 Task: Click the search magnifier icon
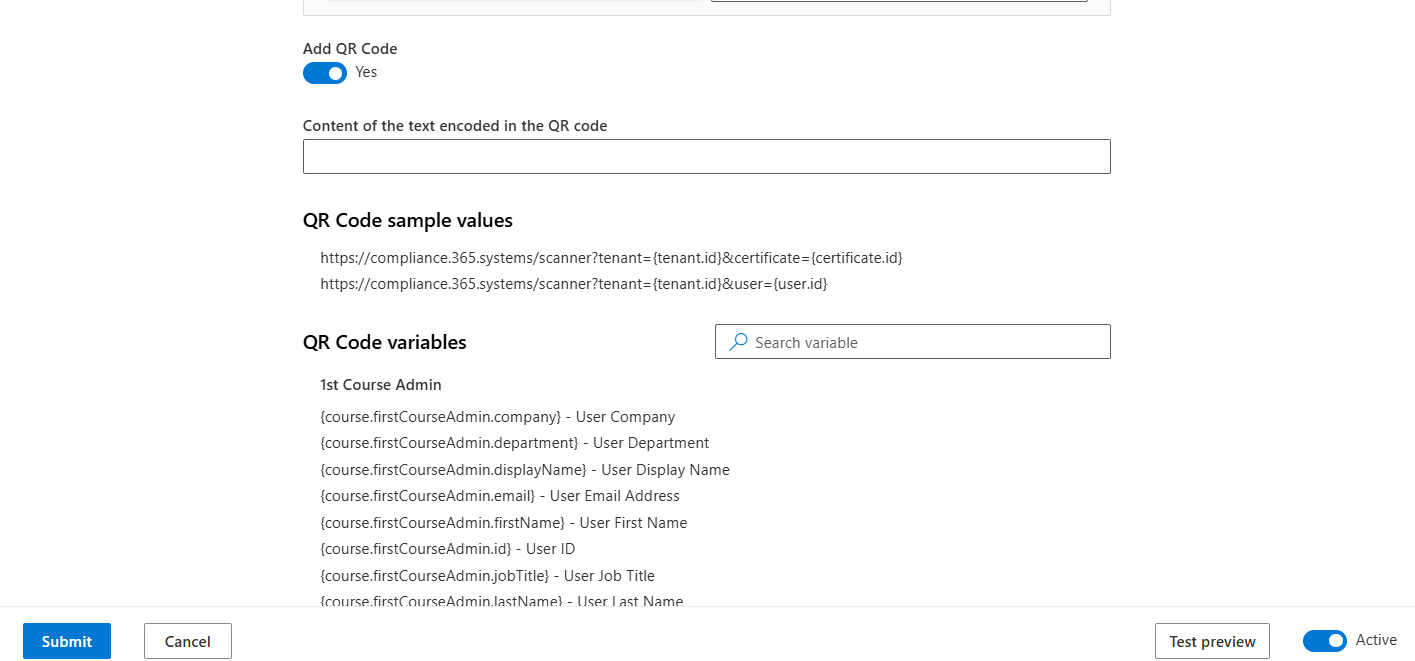tap(738, 342)
